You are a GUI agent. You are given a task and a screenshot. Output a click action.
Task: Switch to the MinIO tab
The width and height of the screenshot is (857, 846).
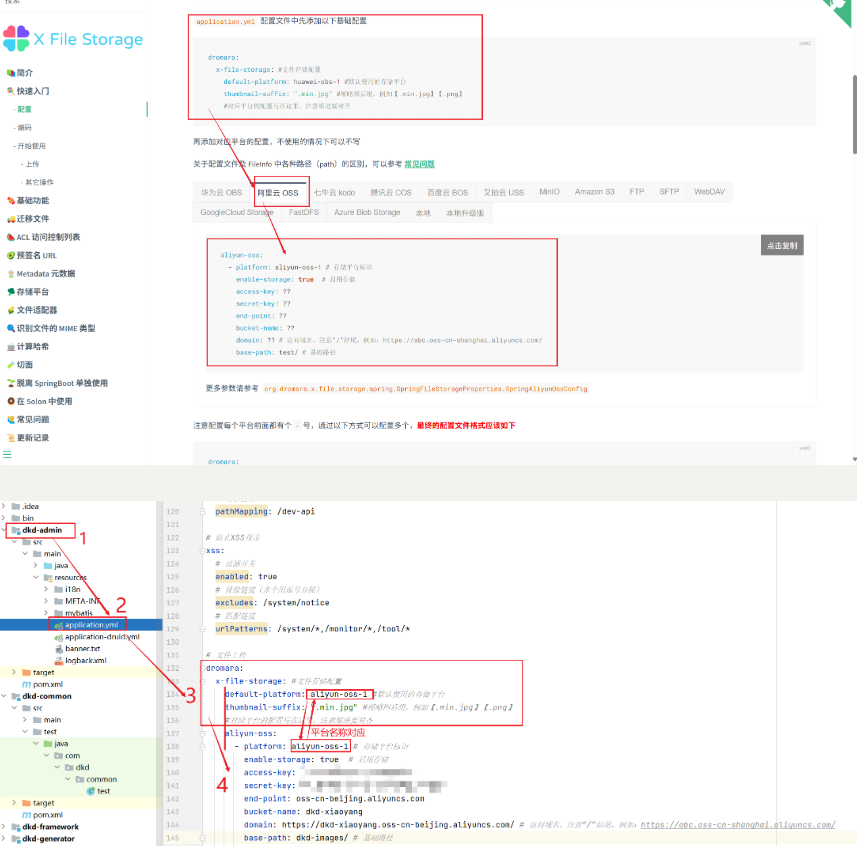coord(549,192)
